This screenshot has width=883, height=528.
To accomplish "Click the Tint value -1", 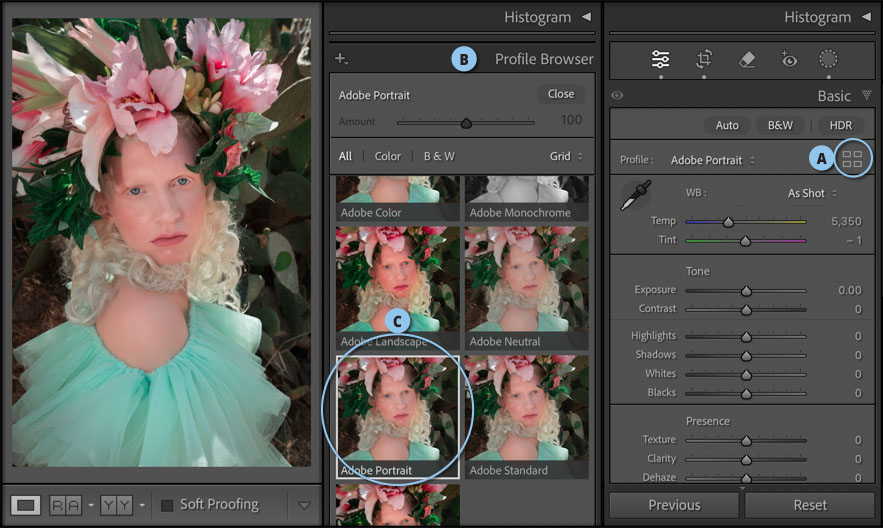I will 854,240.
